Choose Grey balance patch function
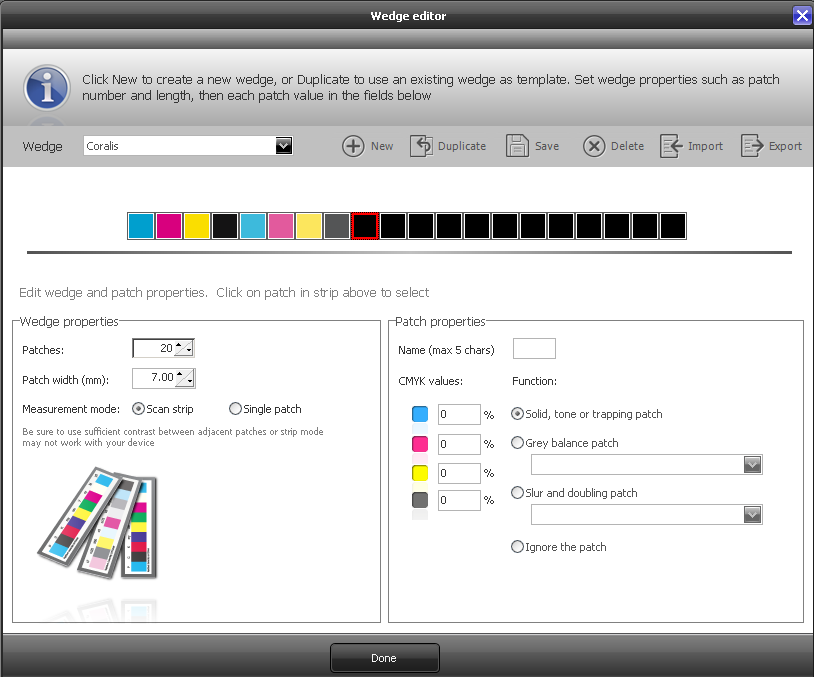 [517, 443]
